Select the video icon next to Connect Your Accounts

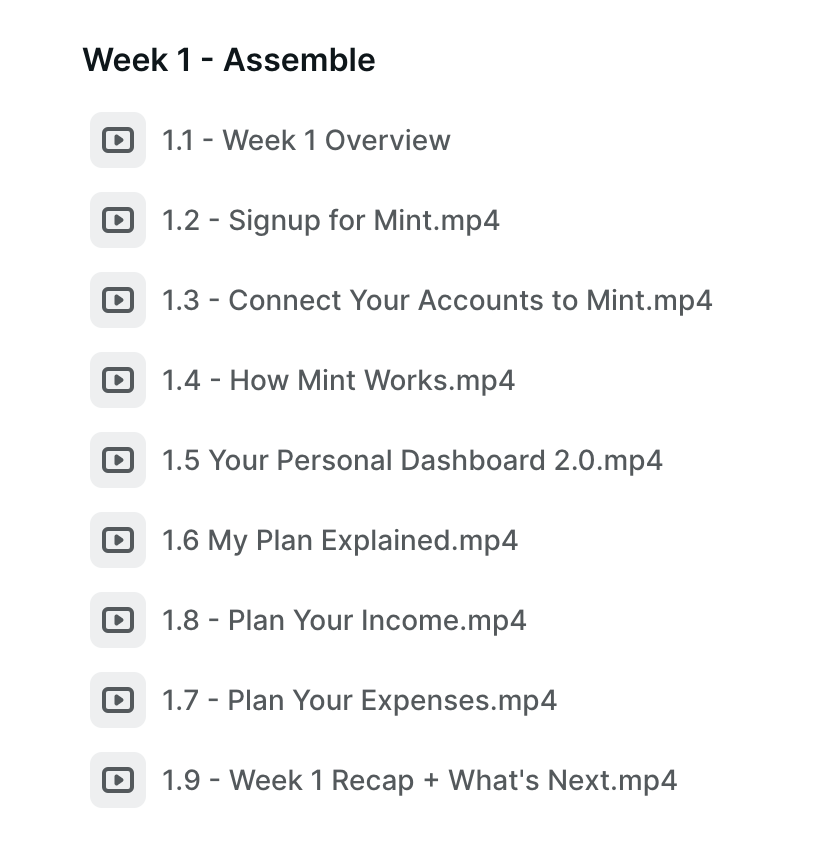[118, 300]
